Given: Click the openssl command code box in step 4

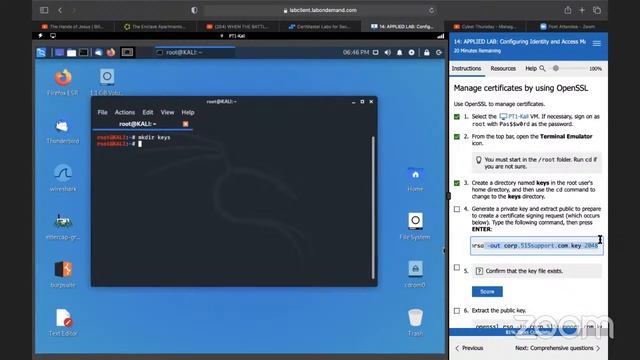Looking at the screenshot, I should (x=536, y=246).
